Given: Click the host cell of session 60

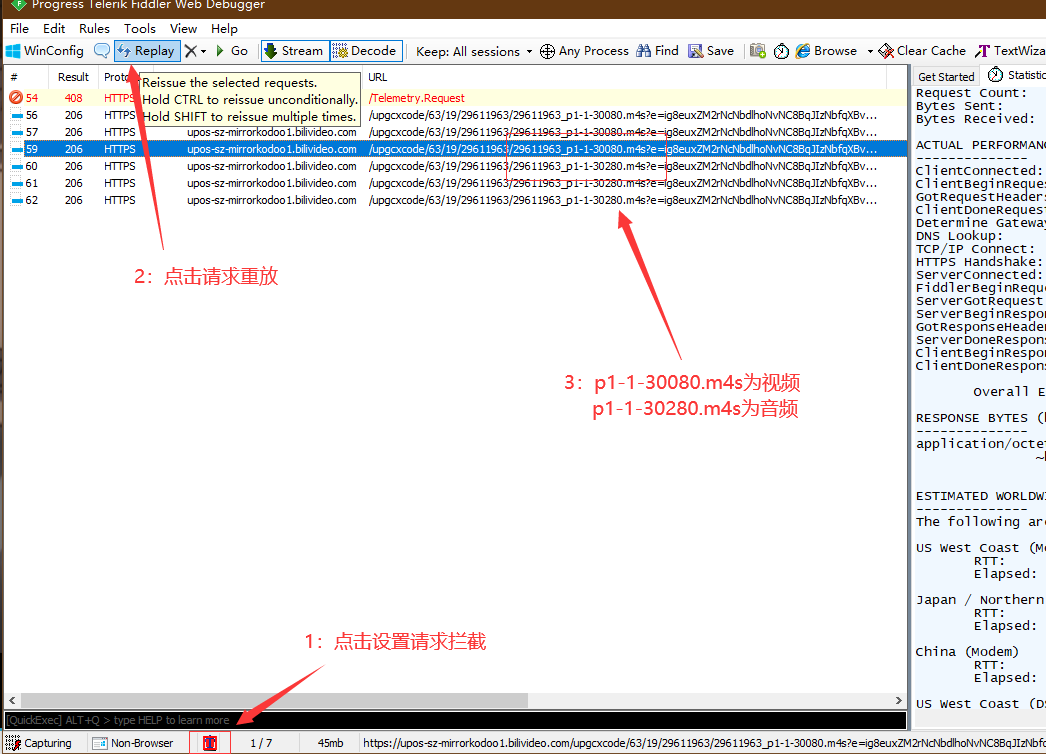Looking at the screenshot, I should [x=272, y=166].
